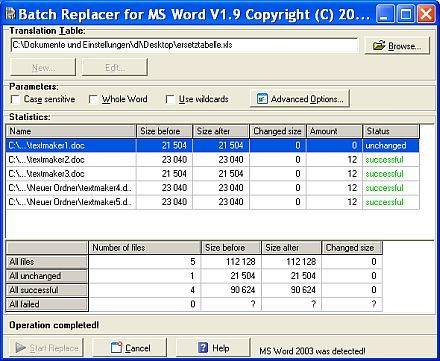Click the Browse folder icon
The height and width of the screenshot is (361, 440).
[379, 45]
